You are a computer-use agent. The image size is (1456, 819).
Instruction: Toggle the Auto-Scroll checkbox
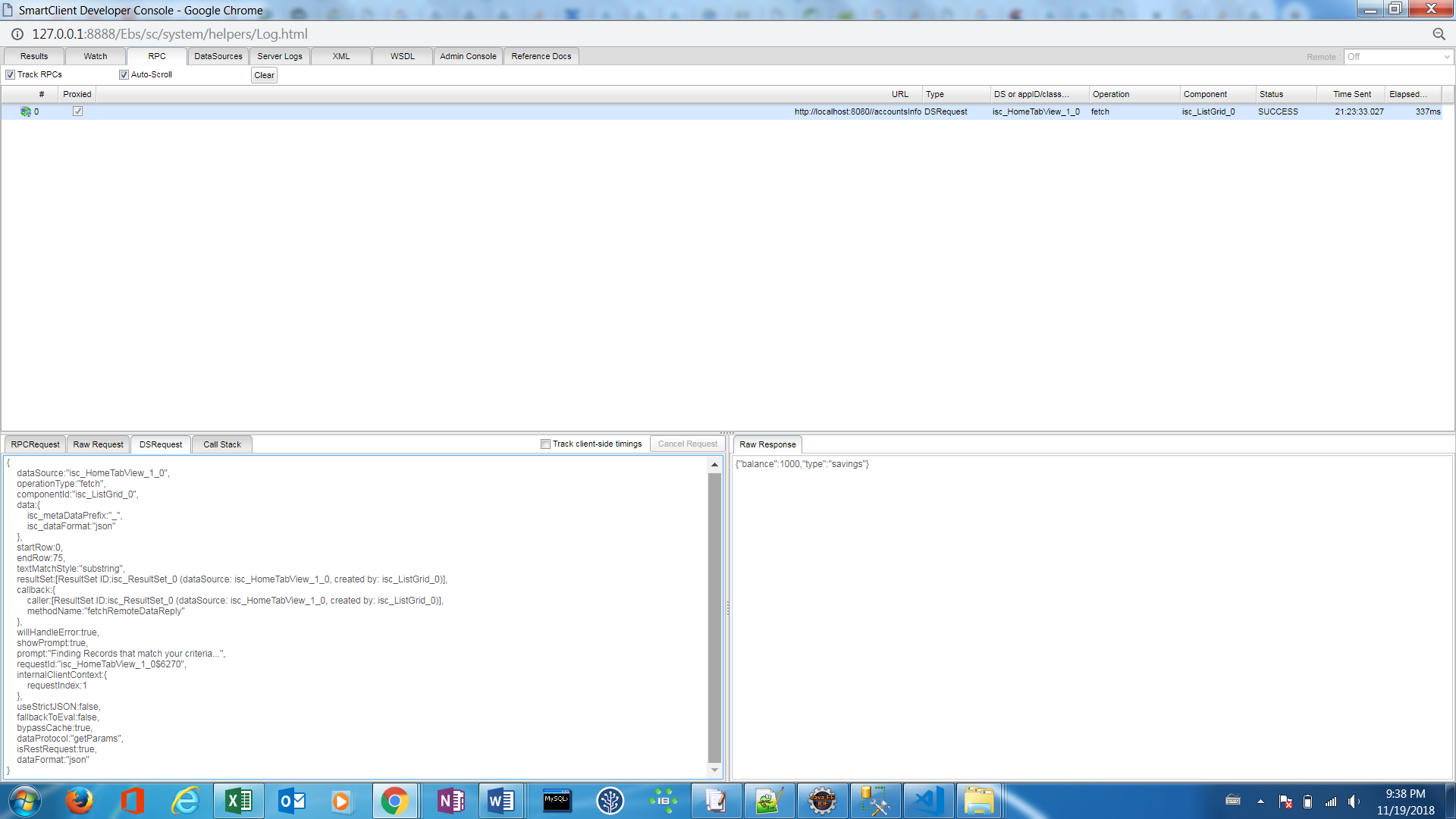124,74
